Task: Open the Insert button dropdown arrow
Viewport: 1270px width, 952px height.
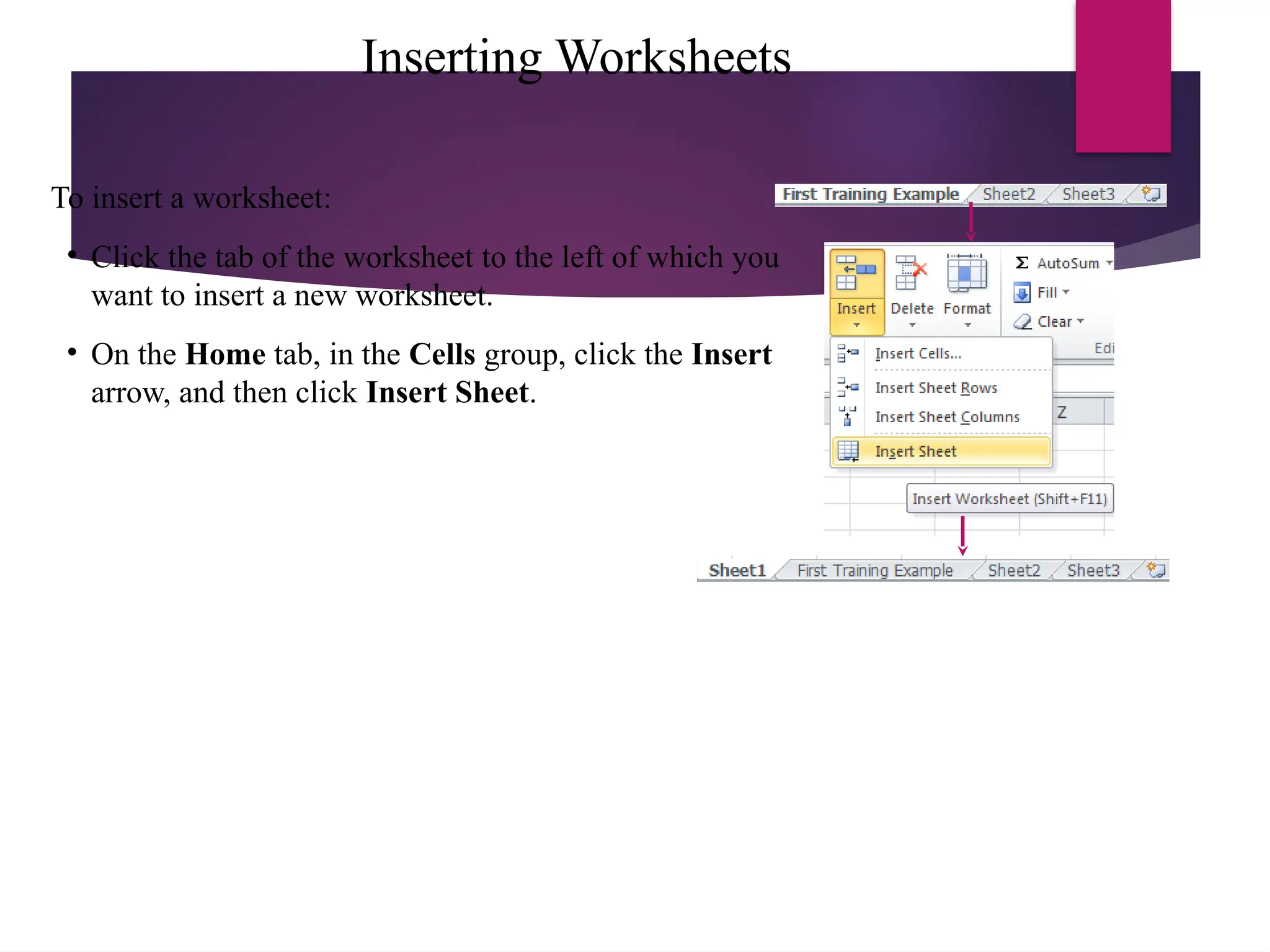Action: (x=856, y=325)
